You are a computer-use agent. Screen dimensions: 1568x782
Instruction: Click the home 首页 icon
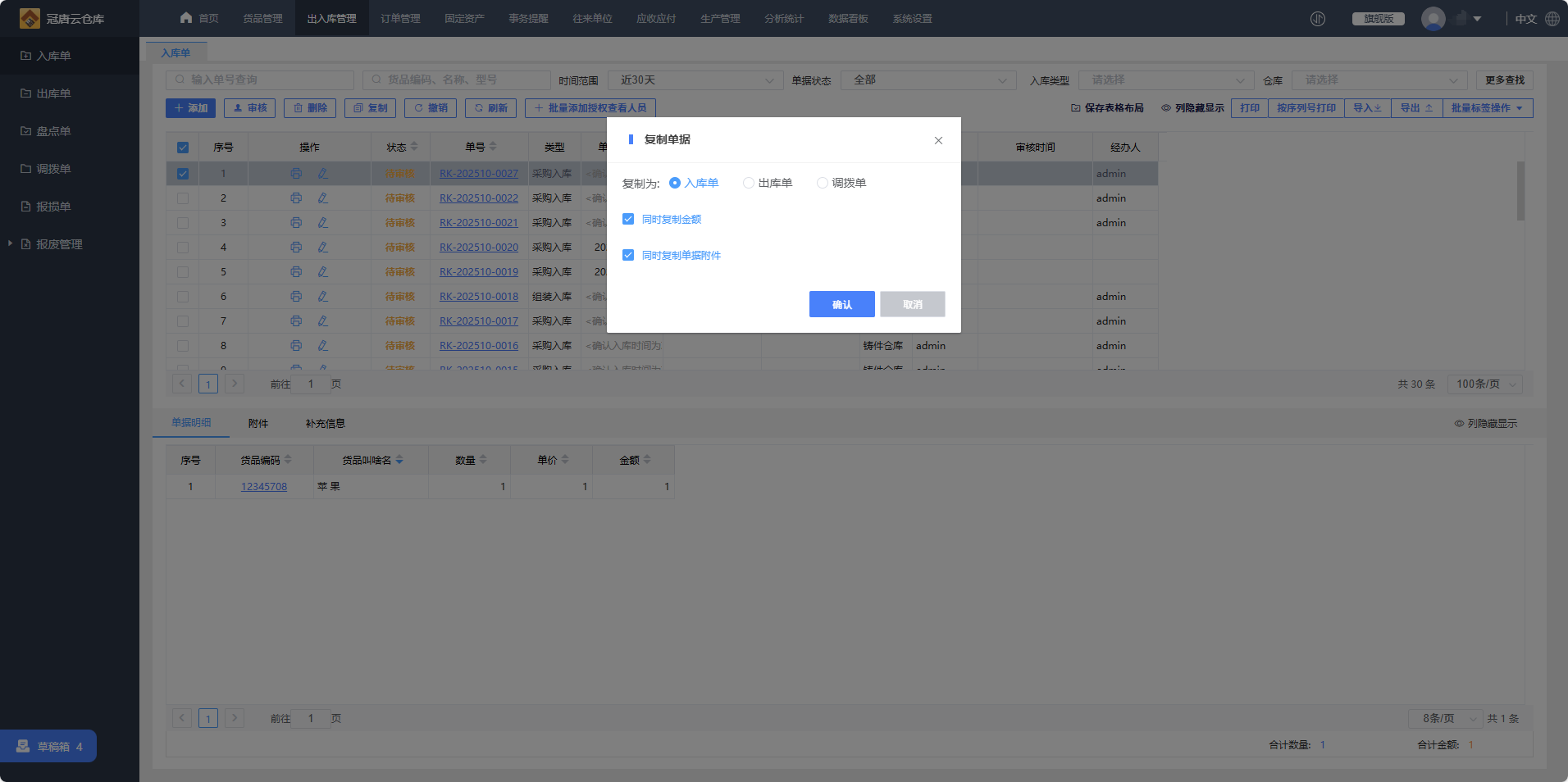[186, 18]
